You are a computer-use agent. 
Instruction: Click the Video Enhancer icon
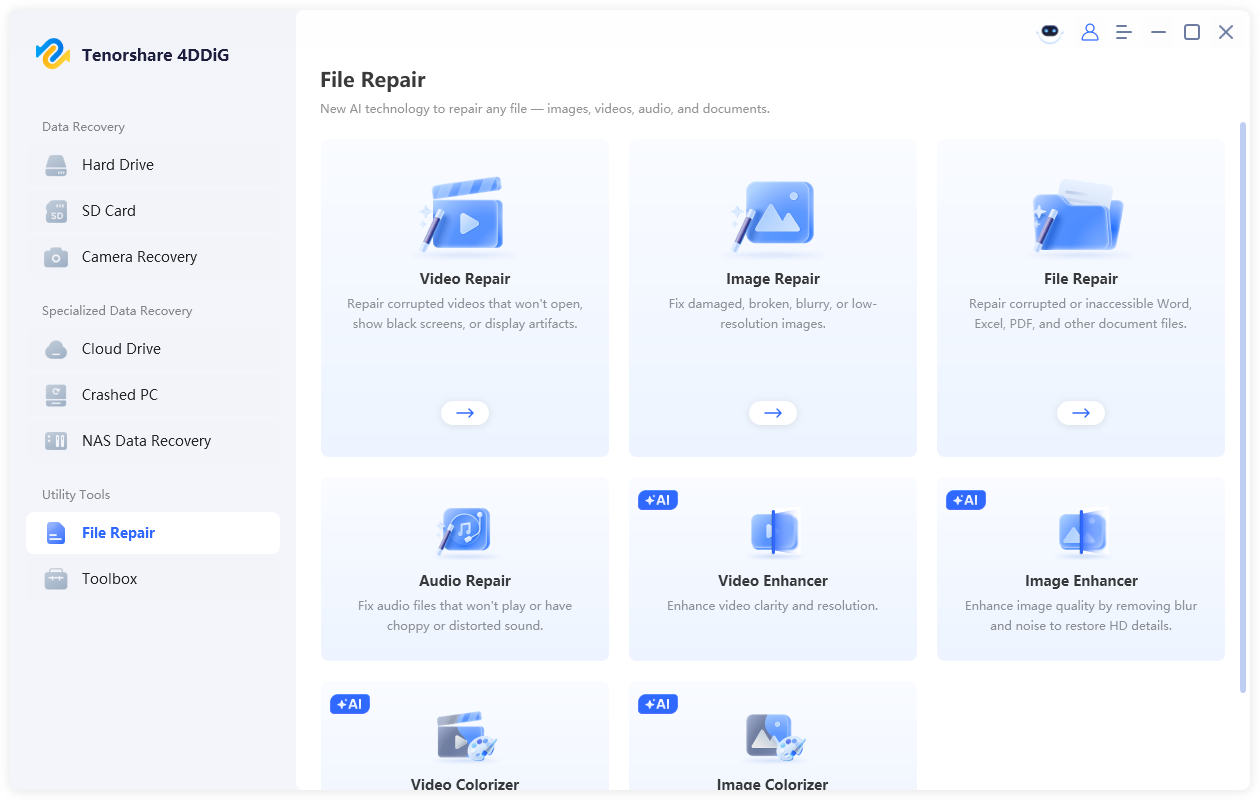click(773, 532)
